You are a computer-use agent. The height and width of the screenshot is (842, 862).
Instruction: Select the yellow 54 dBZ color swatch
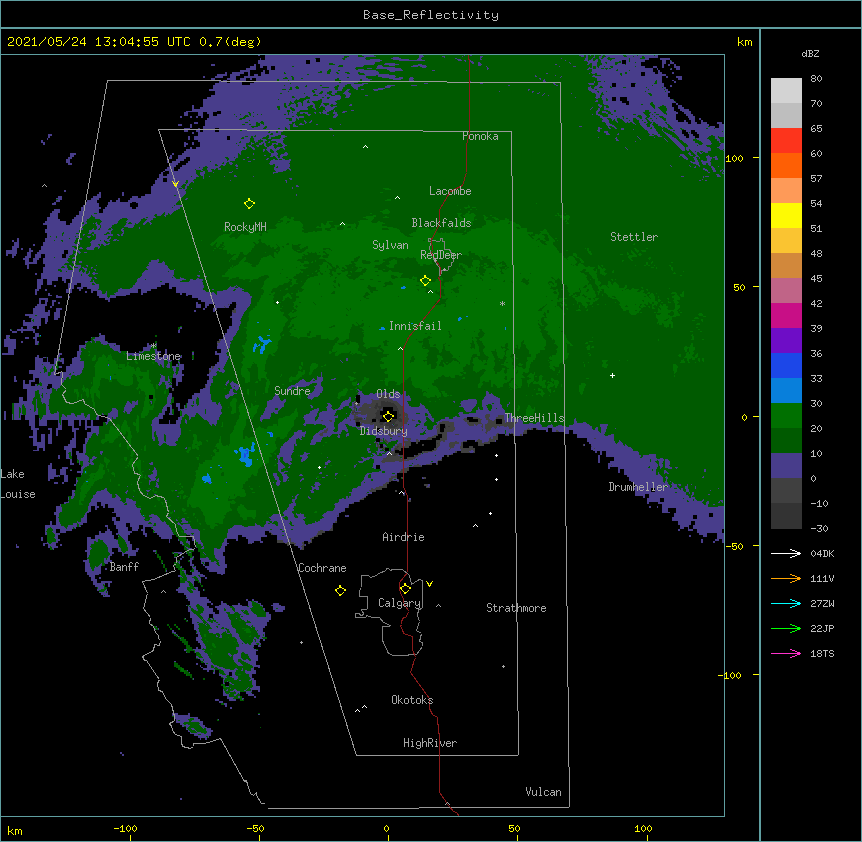pos(786,215)
